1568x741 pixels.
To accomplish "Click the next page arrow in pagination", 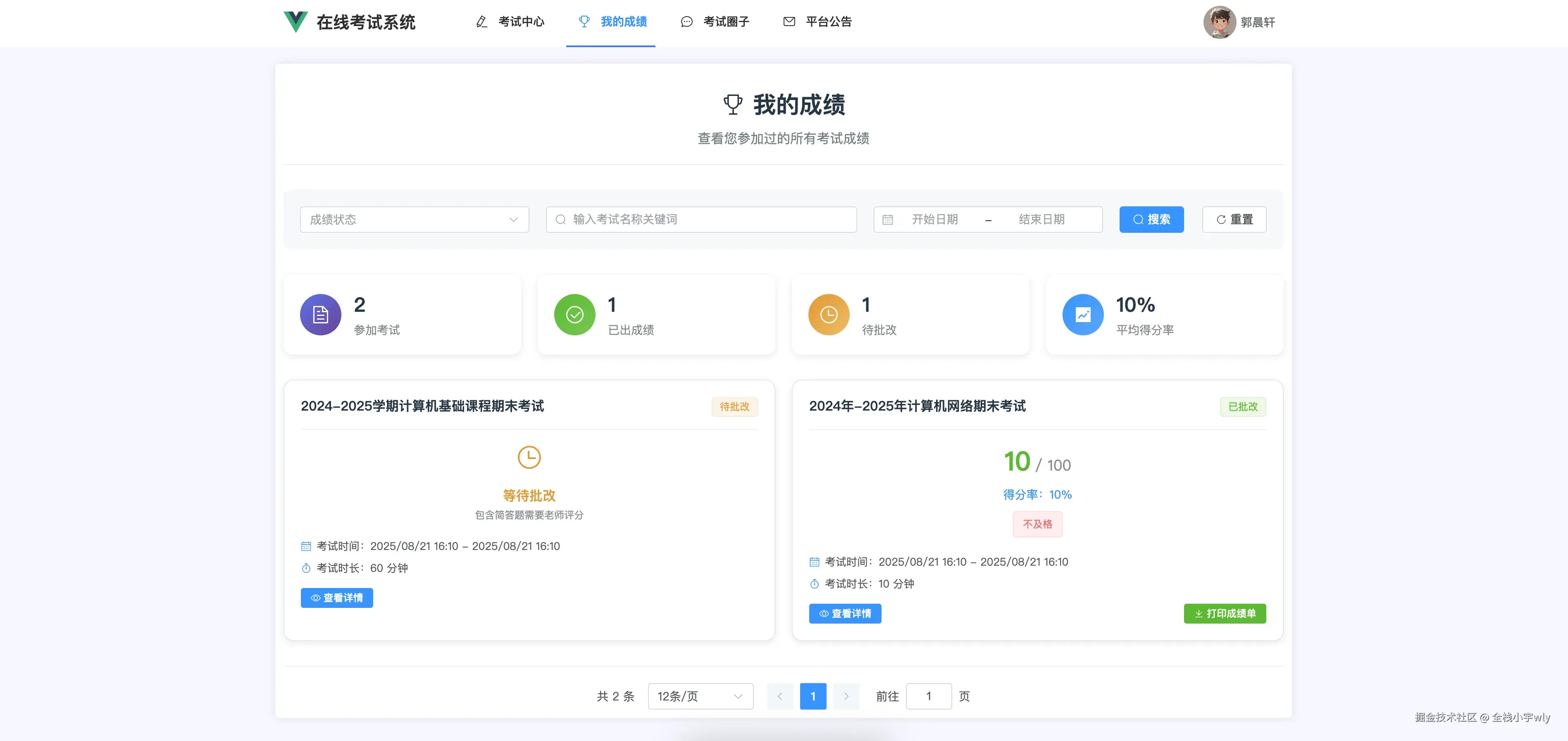I will pos(846,697).
